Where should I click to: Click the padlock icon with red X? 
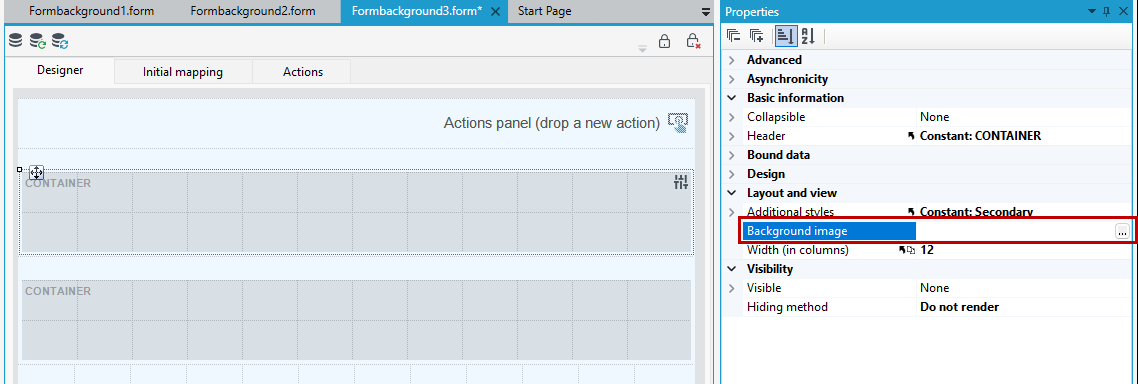693,42
